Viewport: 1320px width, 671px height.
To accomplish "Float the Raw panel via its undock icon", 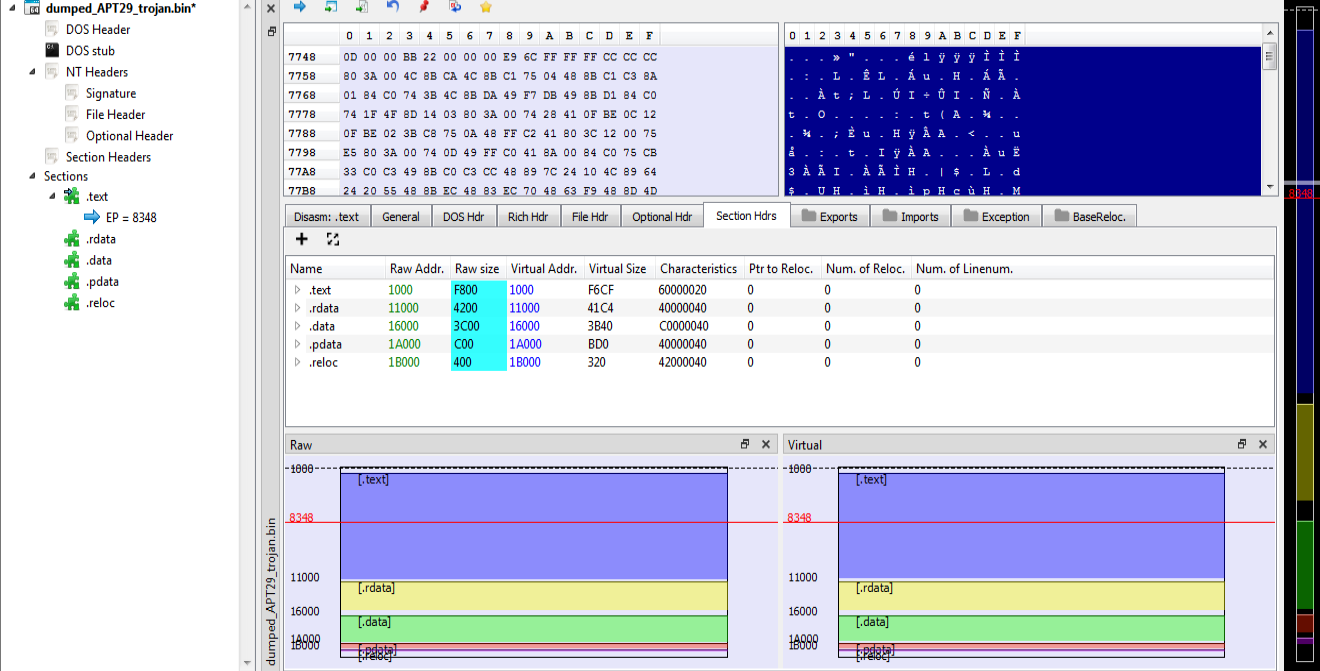I will (745, 444).
